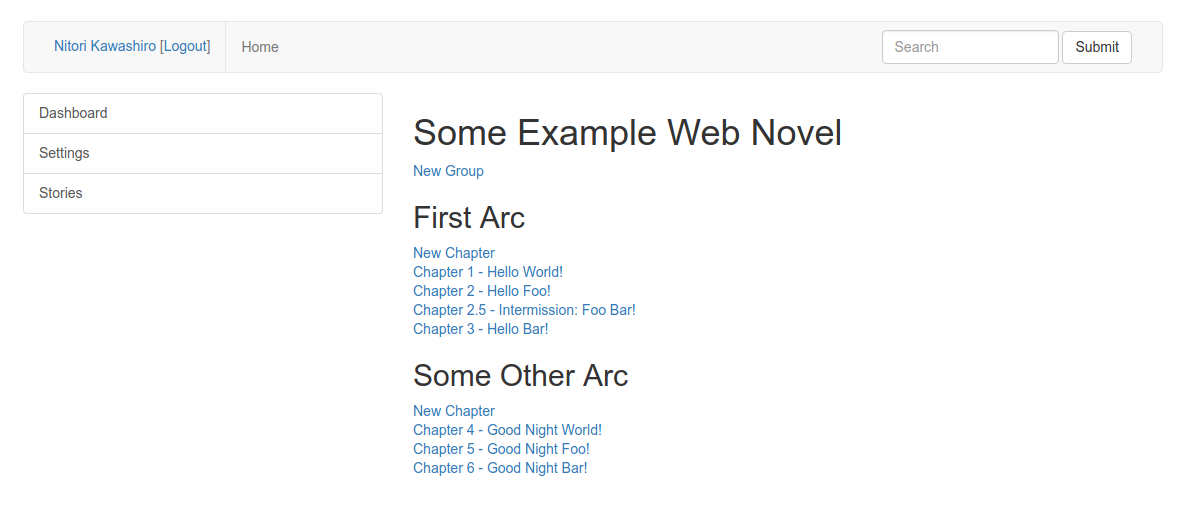The height and width of the screenshot is (520, 1203).
Task: Focus the Search input field
Action: (969, 47)
